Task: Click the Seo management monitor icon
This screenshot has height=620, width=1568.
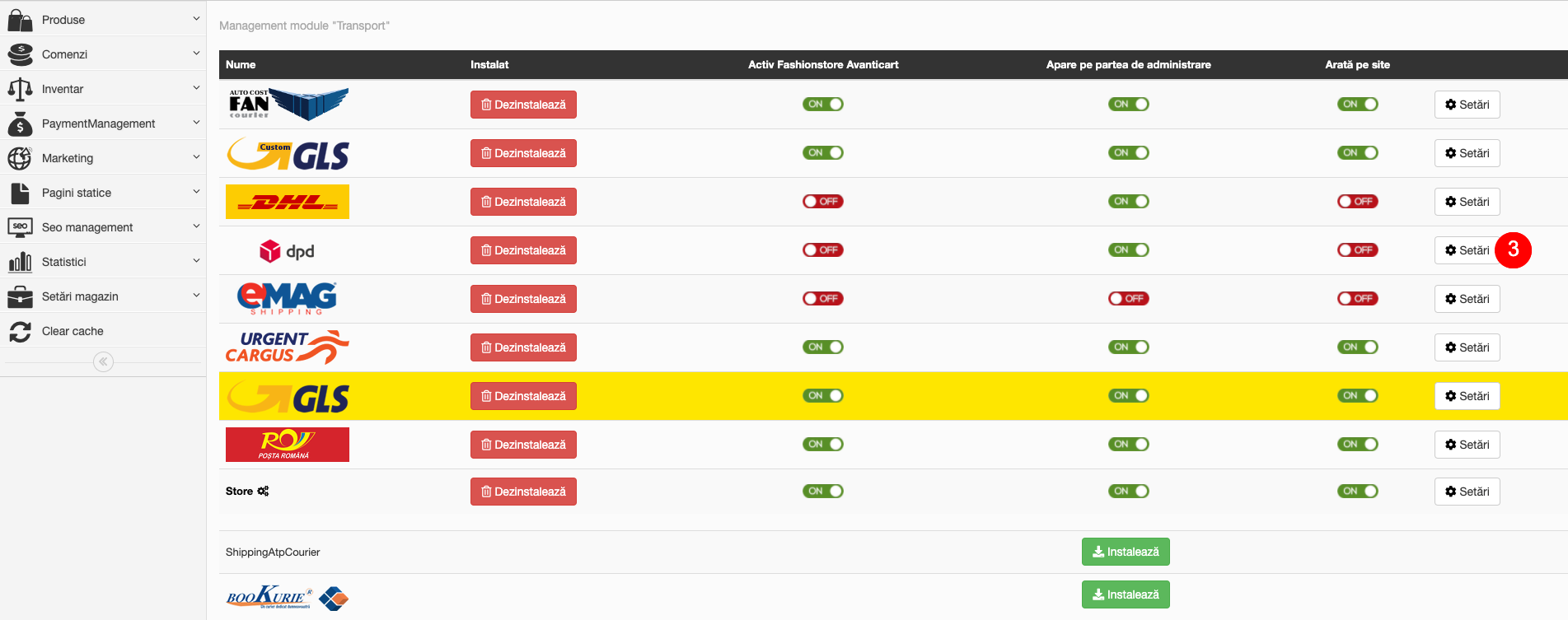Action: tap(20, 227)
